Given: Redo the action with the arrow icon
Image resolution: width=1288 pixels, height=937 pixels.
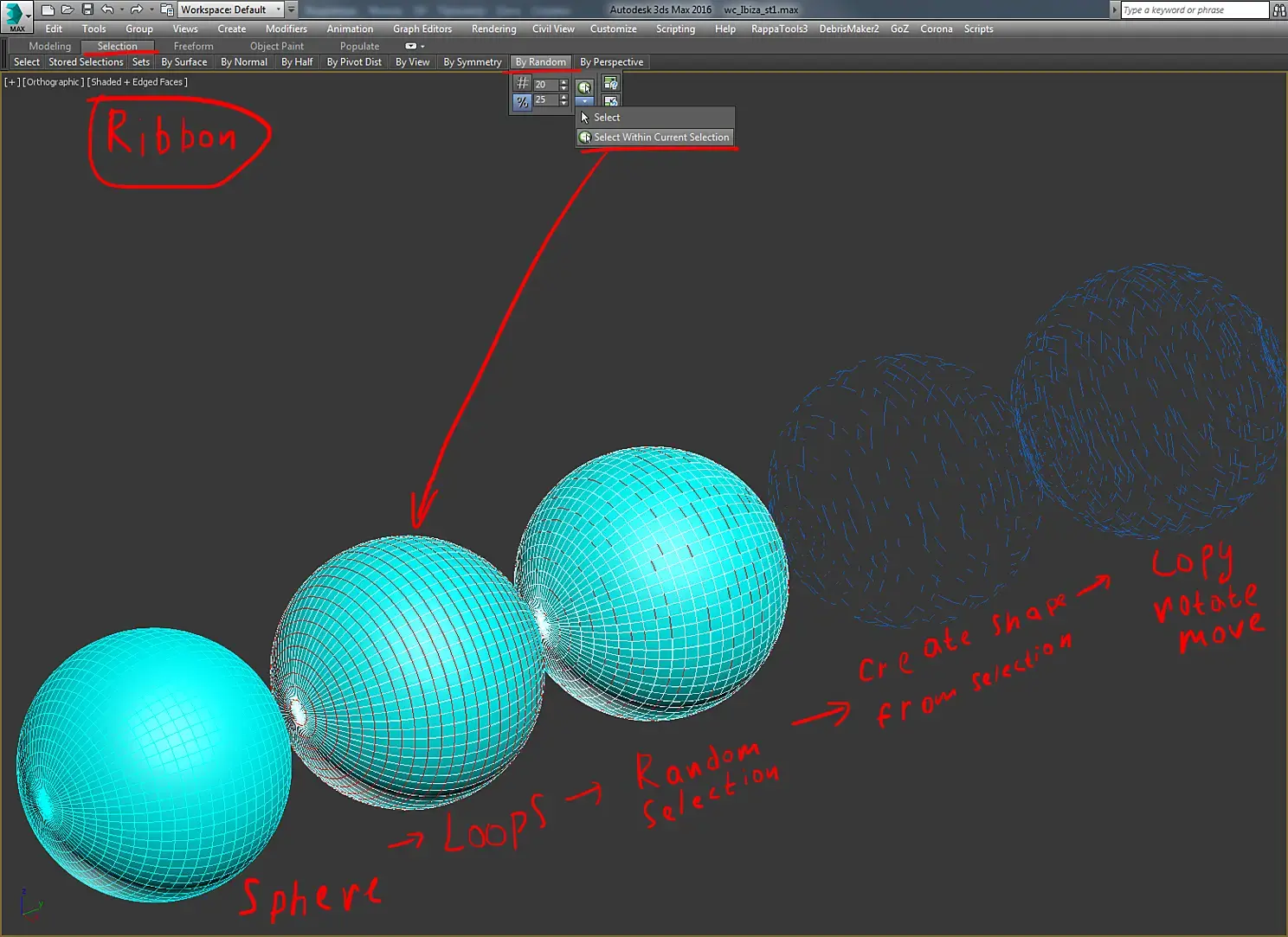Looking at the screenshot, I should coord(136,10).
